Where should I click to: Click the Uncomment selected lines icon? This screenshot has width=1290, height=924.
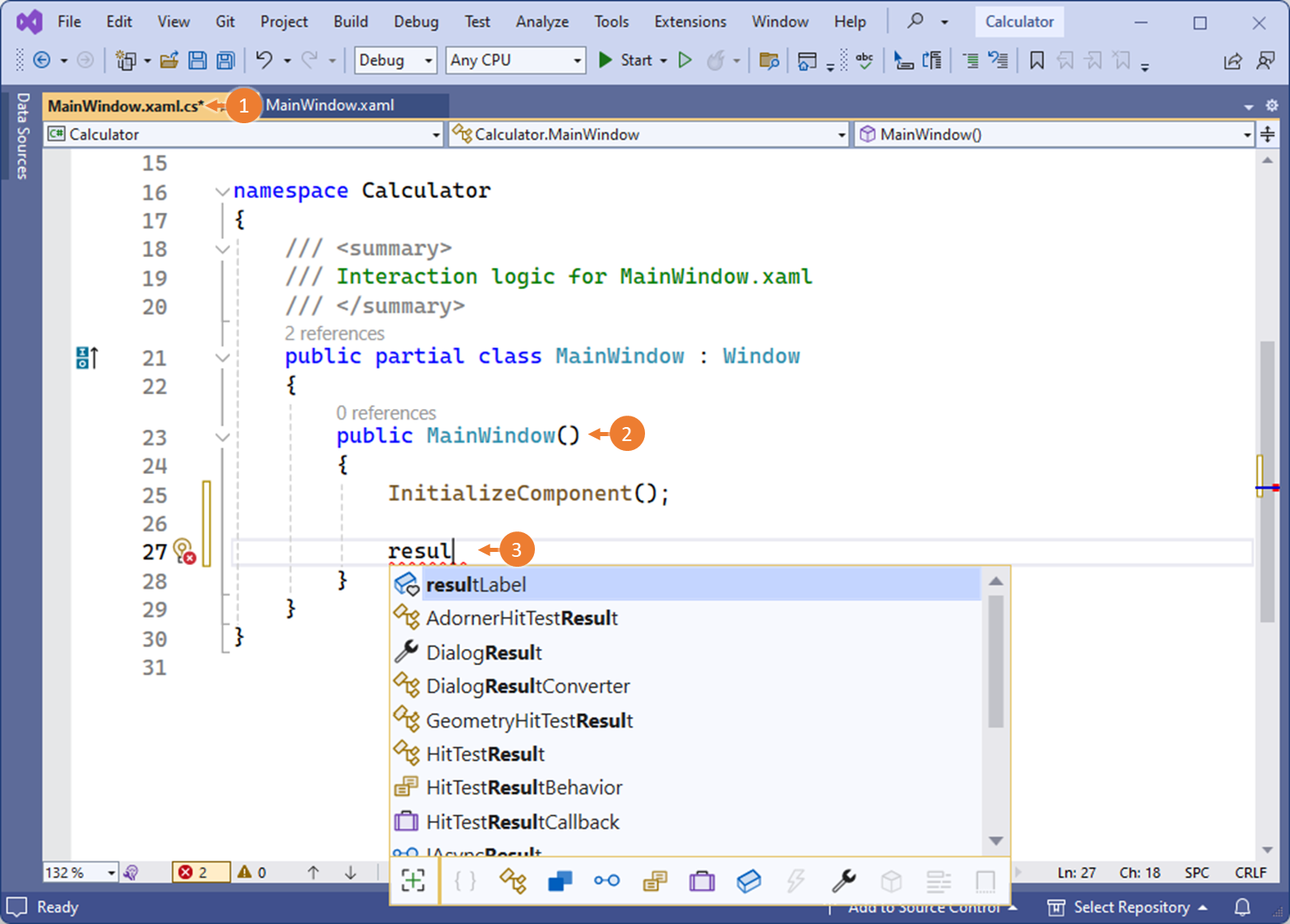tap(997, 60)
